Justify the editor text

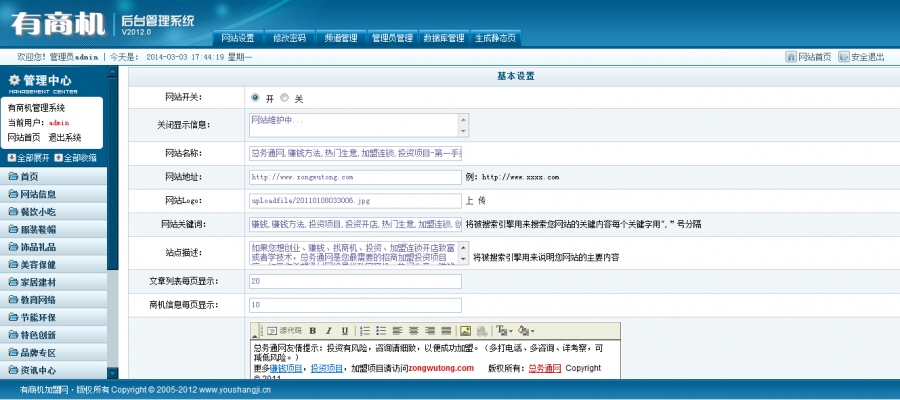coord(446,331)
